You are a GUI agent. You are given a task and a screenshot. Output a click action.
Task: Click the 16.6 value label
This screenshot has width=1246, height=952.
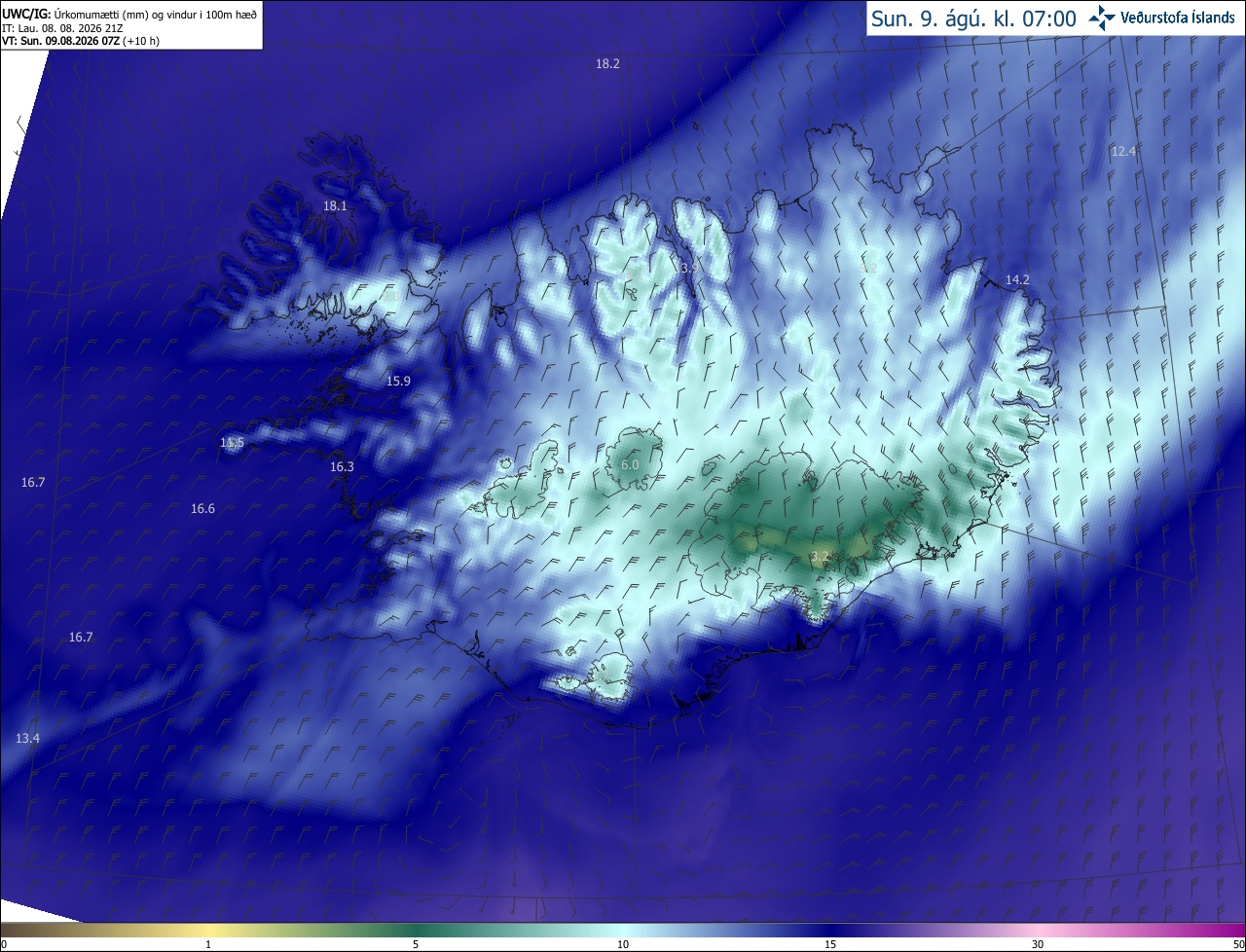[x=202, y=508]
